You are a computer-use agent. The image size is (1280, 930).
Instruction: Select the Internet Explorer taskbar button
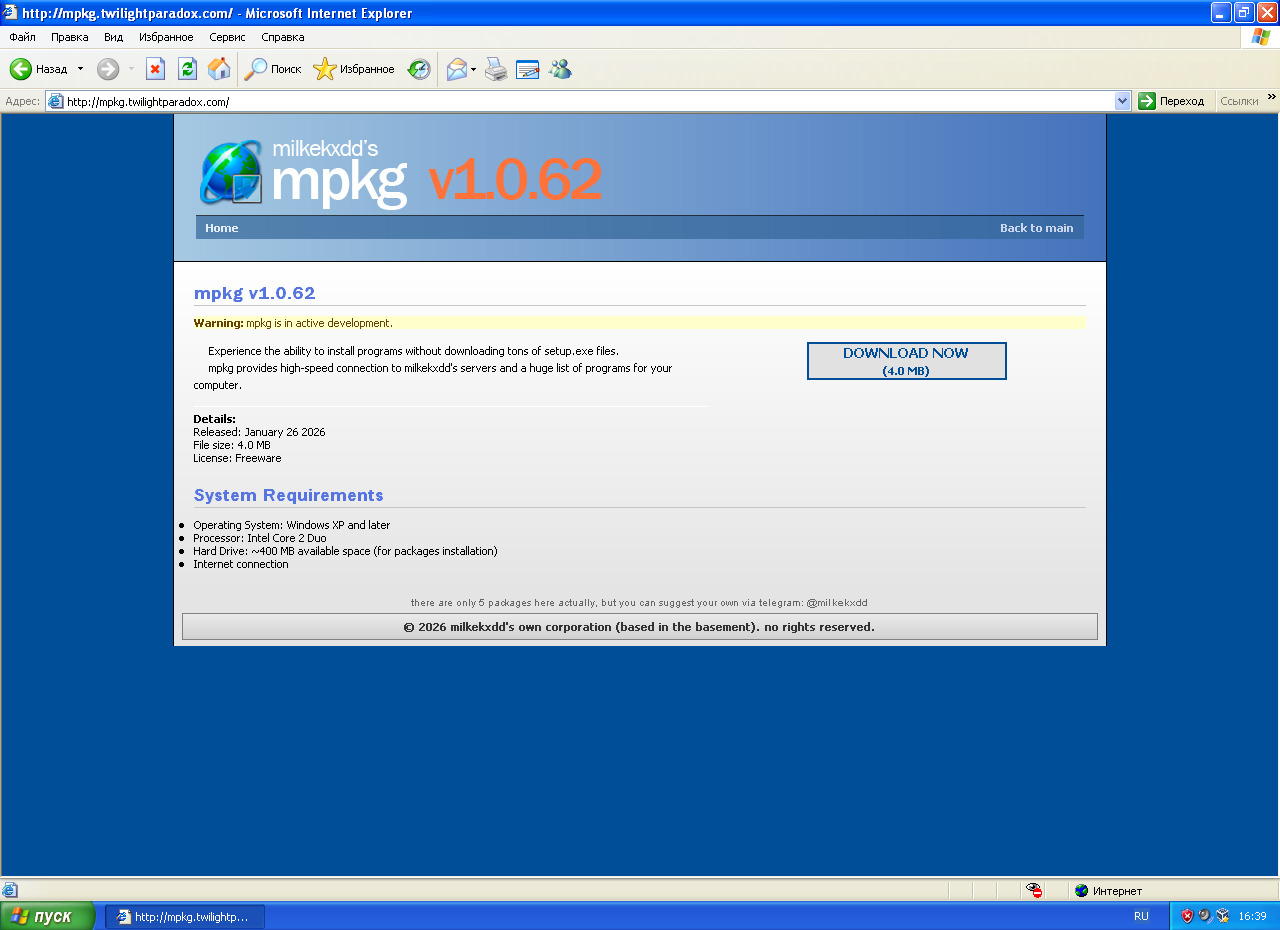(185, 916)
